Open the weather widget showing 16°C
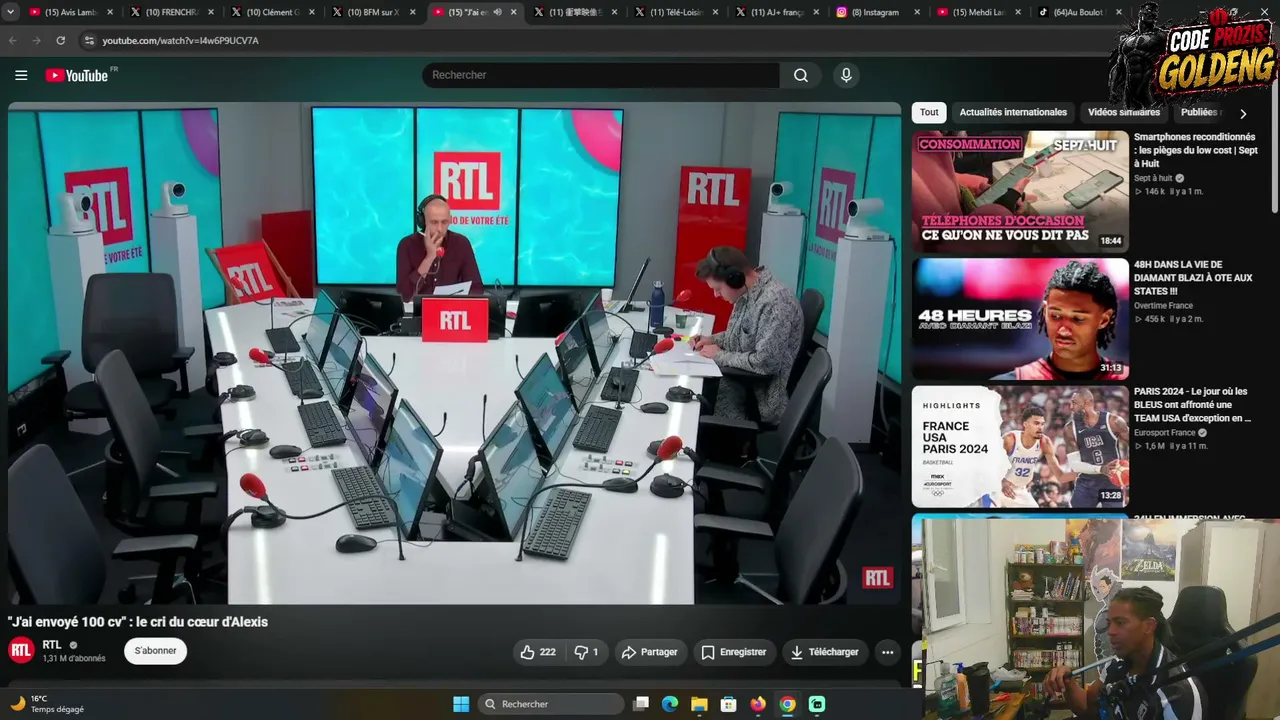1280x720 pixels. click(47, 704)
